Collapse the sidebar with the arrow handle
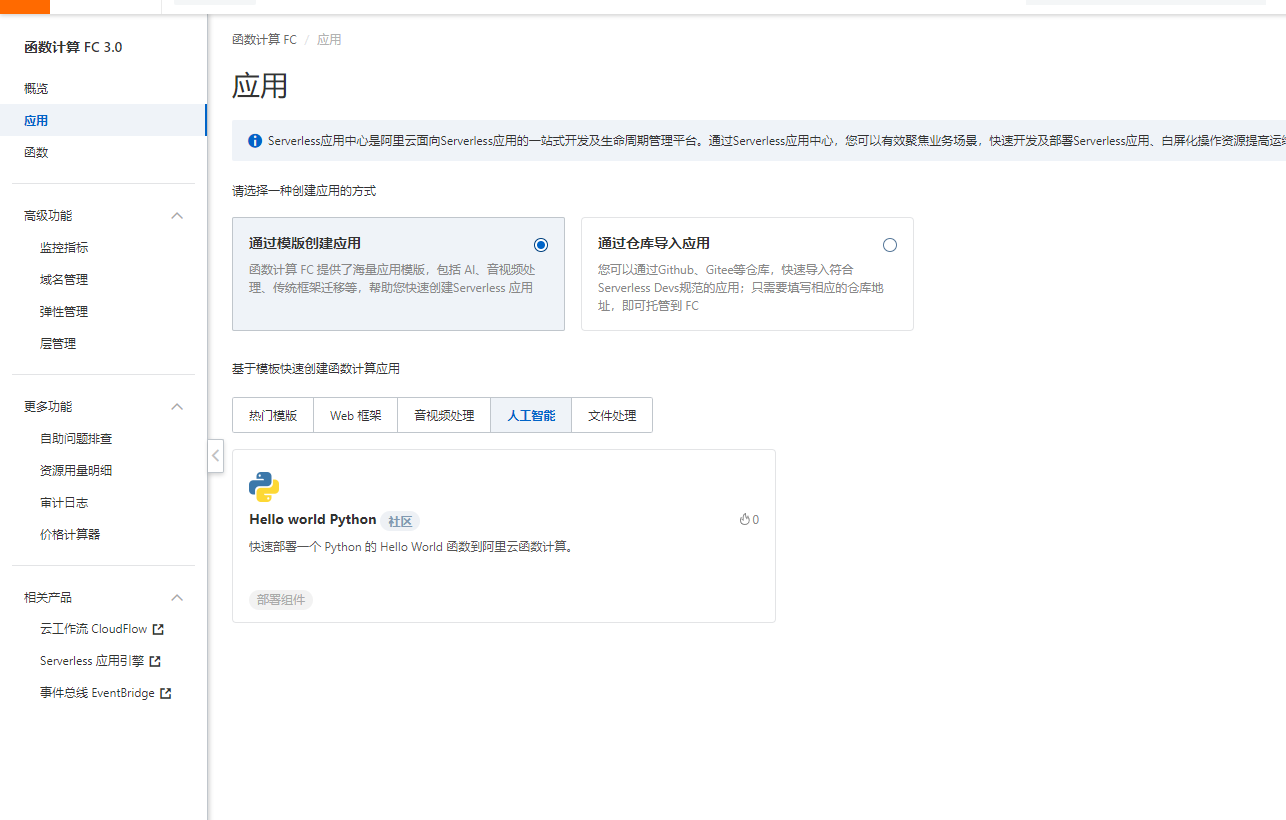Screen dimensions: 1286x820 (x=215, y=455)
